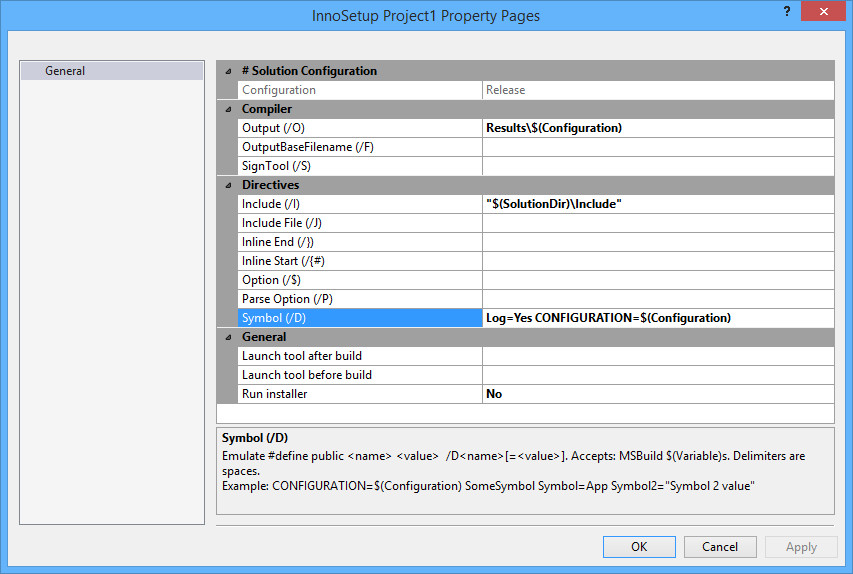853x574 pixels.
Task: Select the Run installer property
Action: (360, 394)
